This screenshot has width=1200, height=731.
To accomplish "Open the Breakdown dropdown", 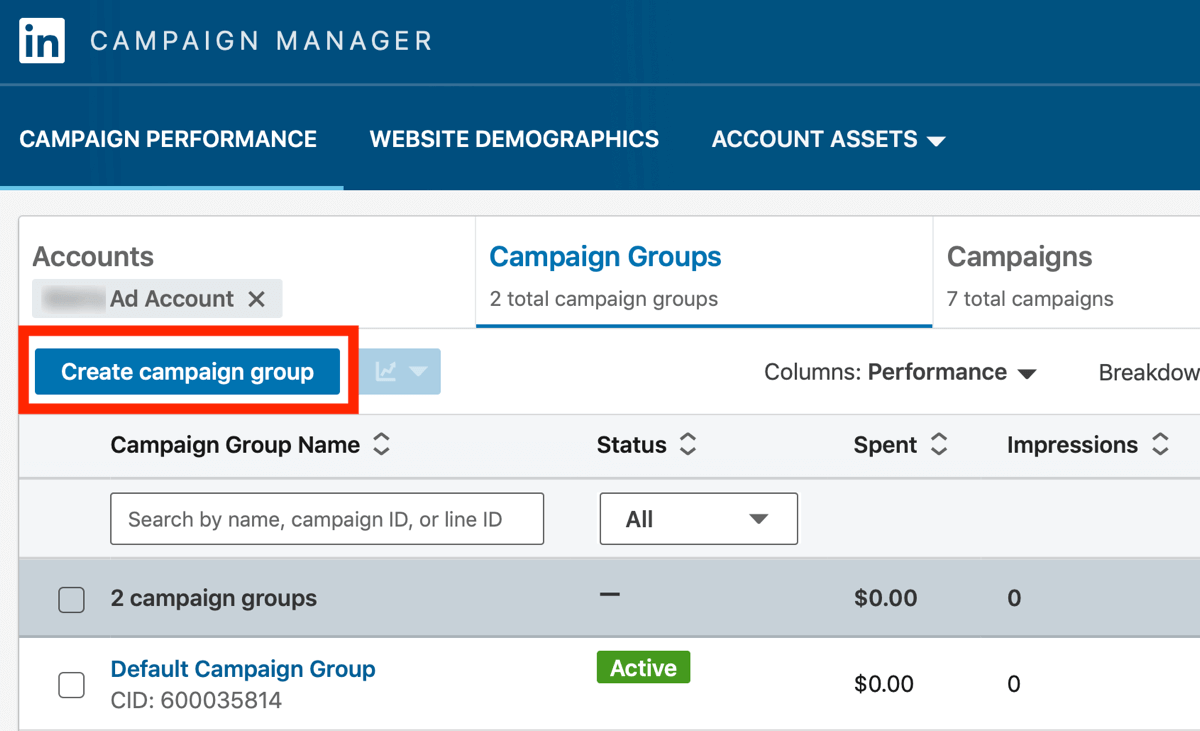I will point(1149,372).
